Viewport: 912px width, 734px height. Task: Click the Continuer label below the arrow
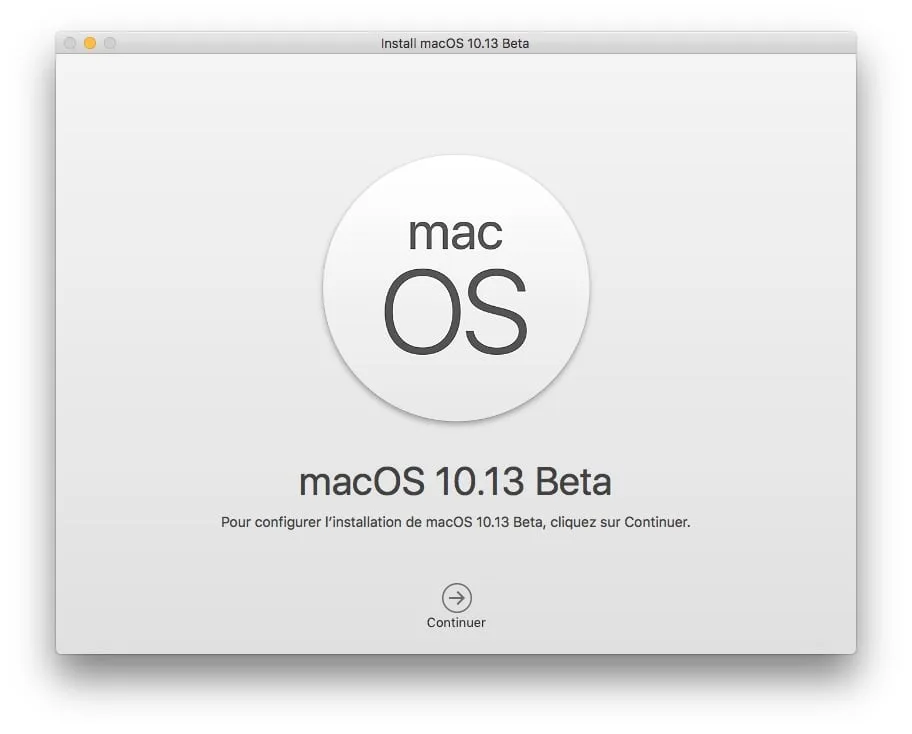pos(456,622)
